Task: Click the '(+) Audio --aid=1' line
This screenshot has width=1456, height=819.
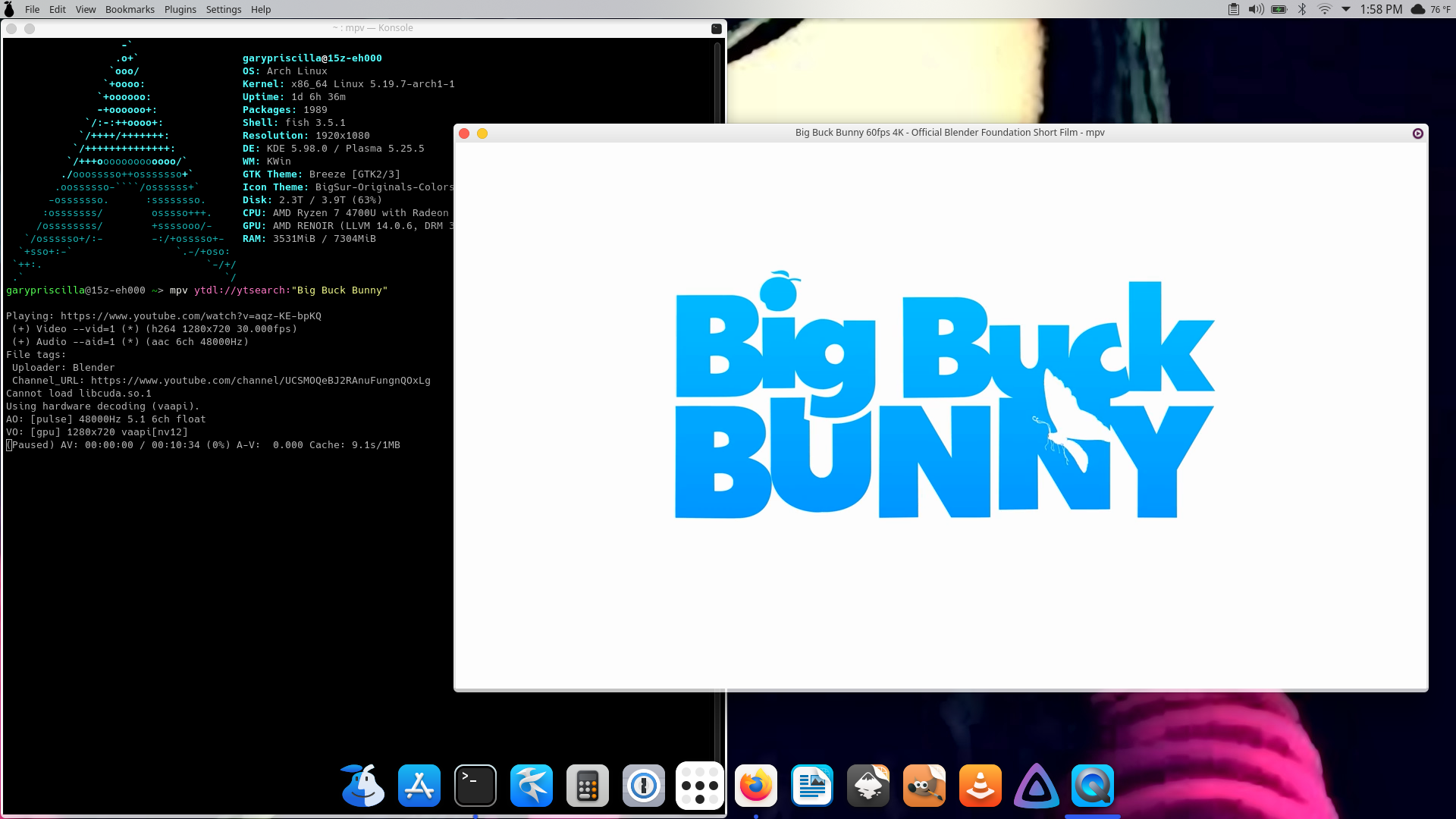Action: 130,342
